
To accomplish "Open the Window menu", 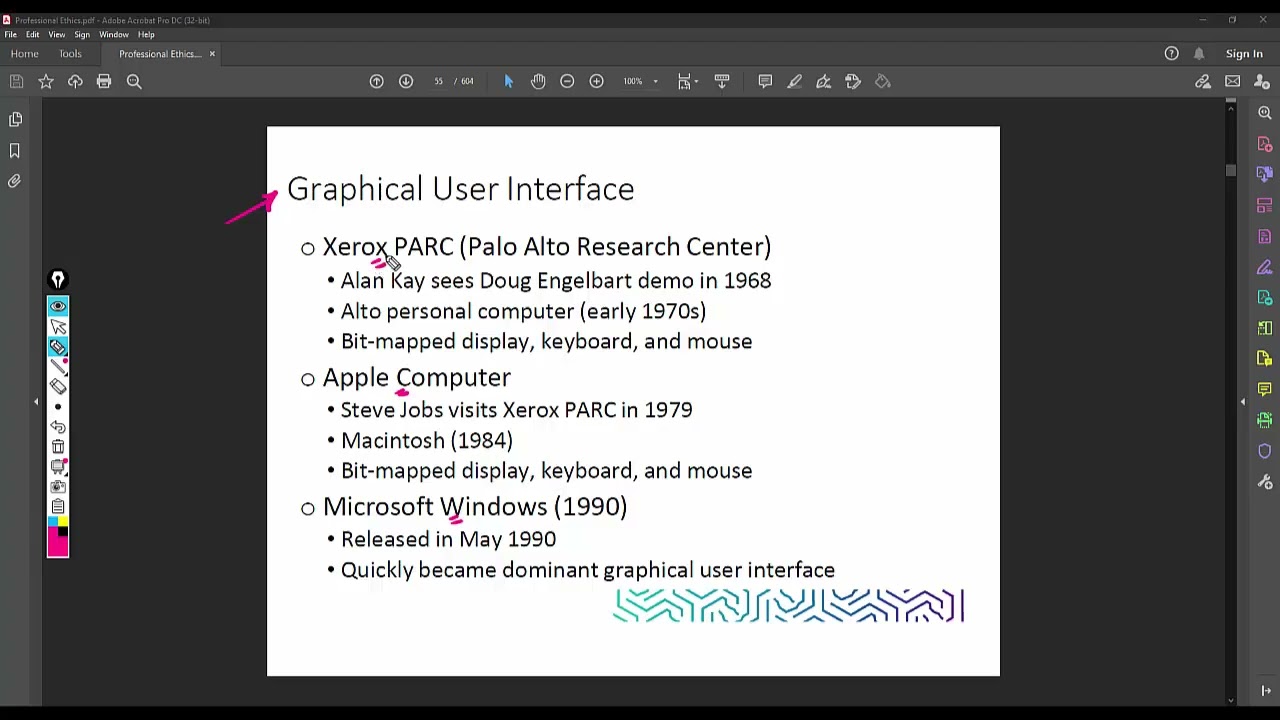I will (x=114, y=34).
